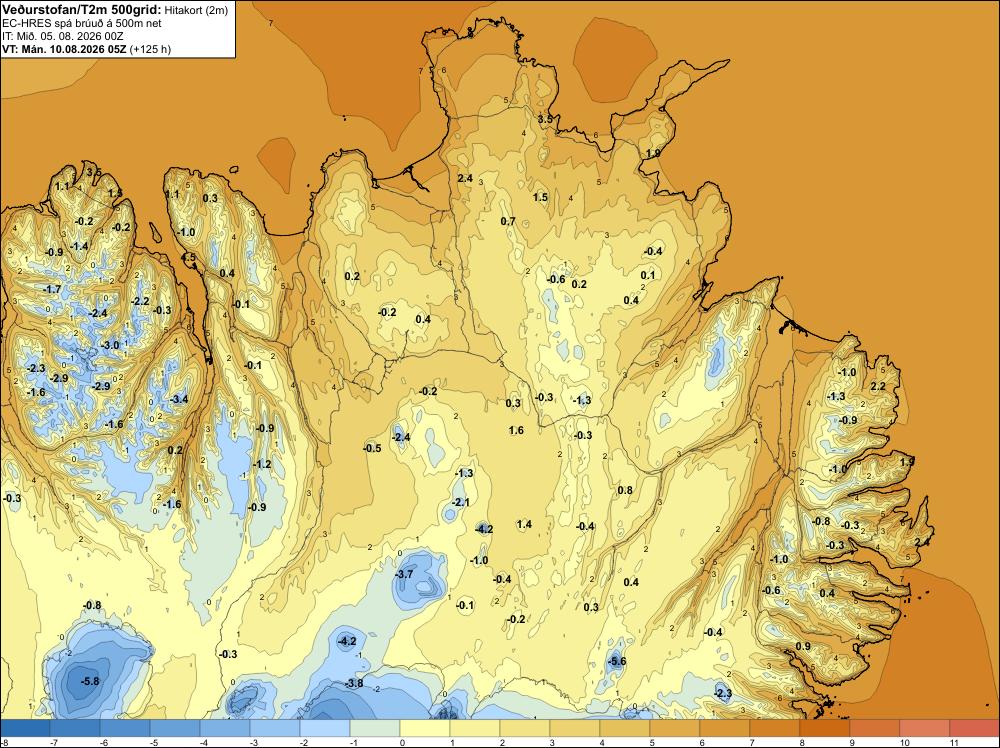Click the legend swatch between -3 and -2
The height and width of the screenshot is (748, 1000).
click(x=275, y=728)
